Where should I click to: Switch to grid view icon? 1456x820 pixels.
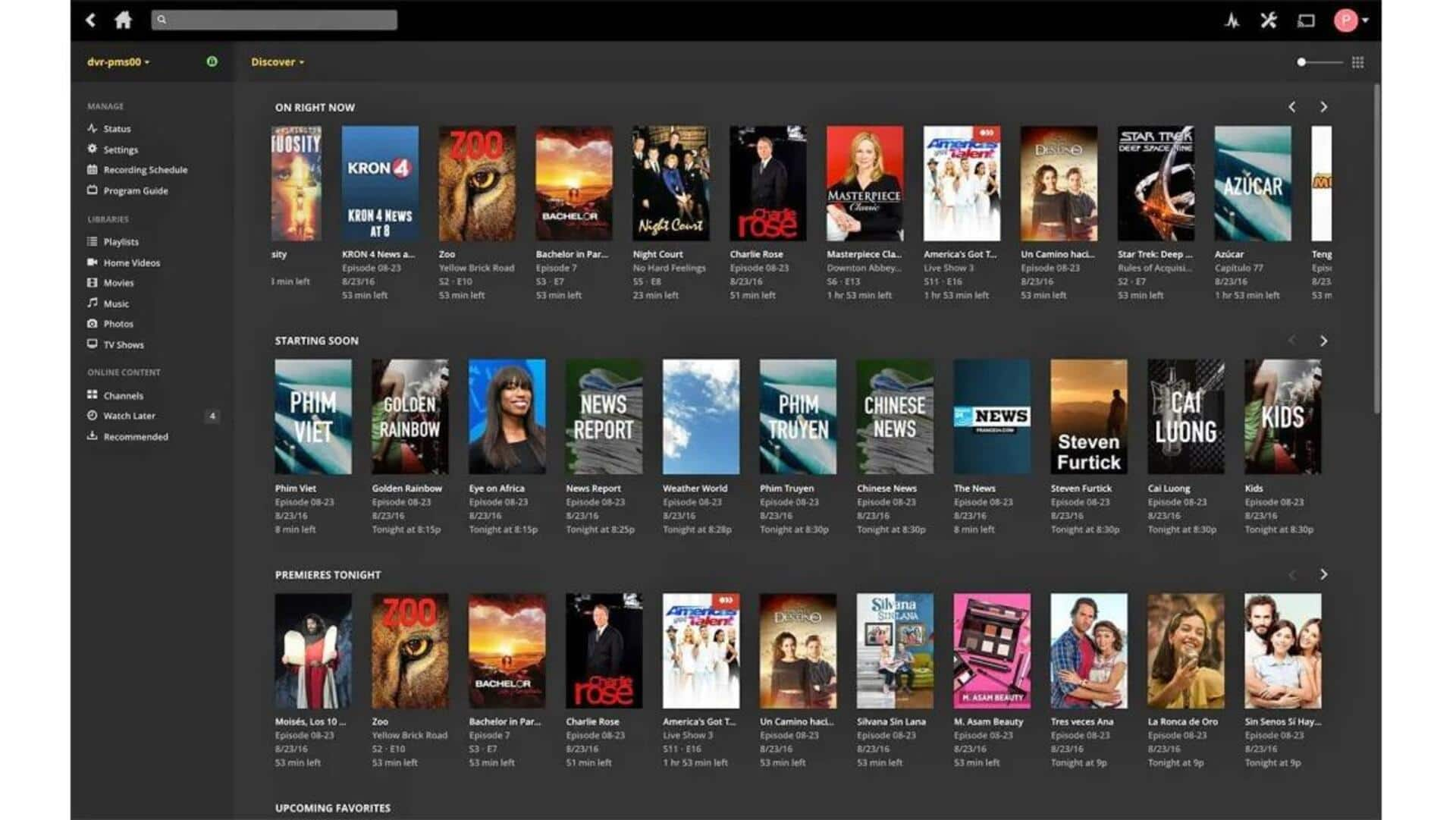tap(1358, 62)
